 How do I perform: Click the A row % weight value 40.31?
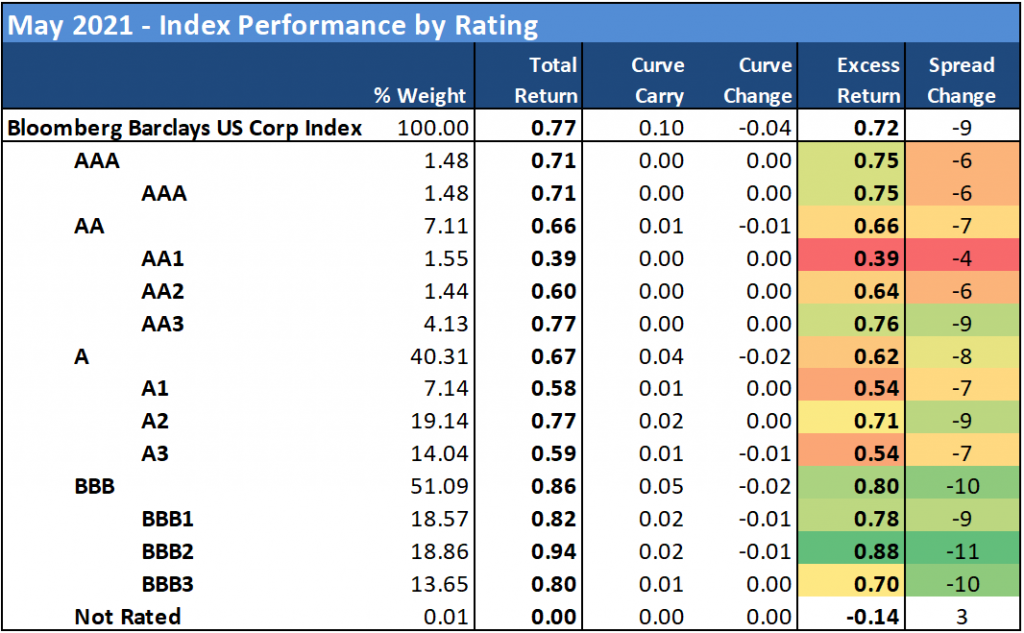(440, 356)
